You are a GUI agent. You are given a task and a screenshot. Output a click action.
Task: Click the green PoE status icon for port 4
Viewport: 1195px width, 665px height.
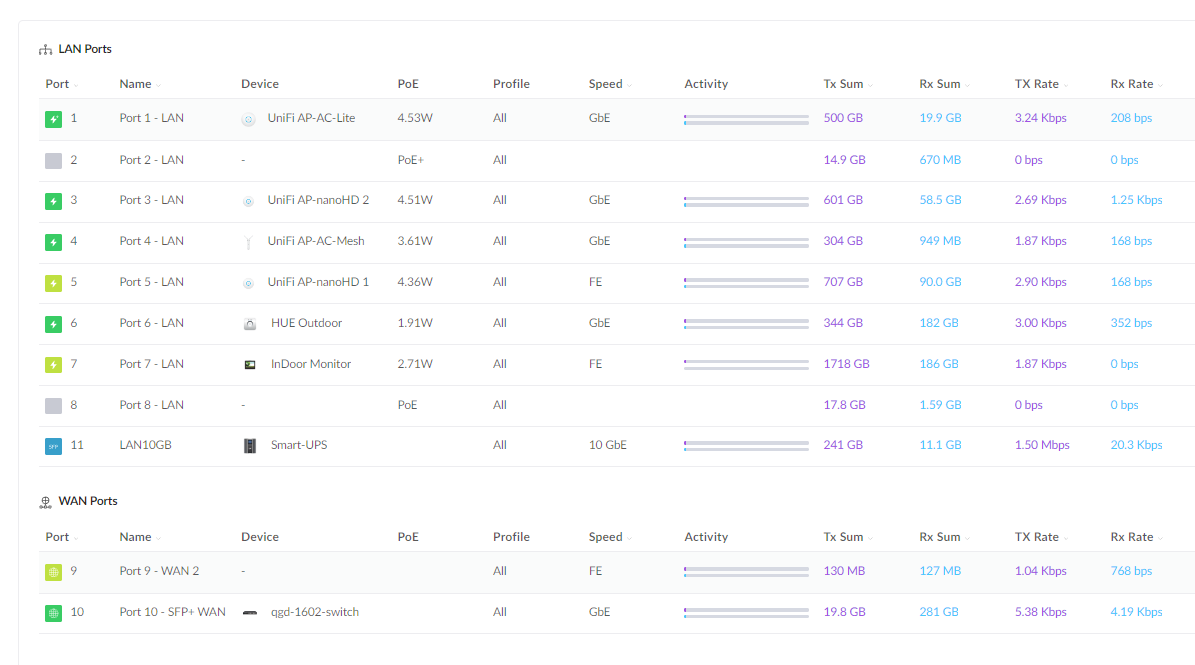click(53, 242)
